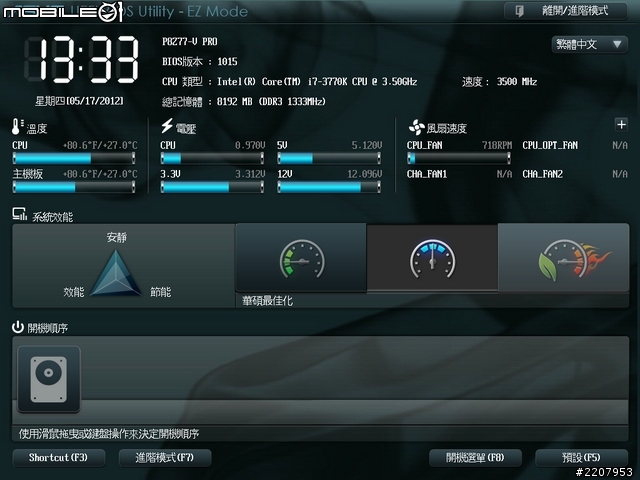Image resolution: width=640 pixels, height=480 pixels.
Task: Click the P8Z77-V PRO model text
Action: pyautogui.click(x=190, y=42)
